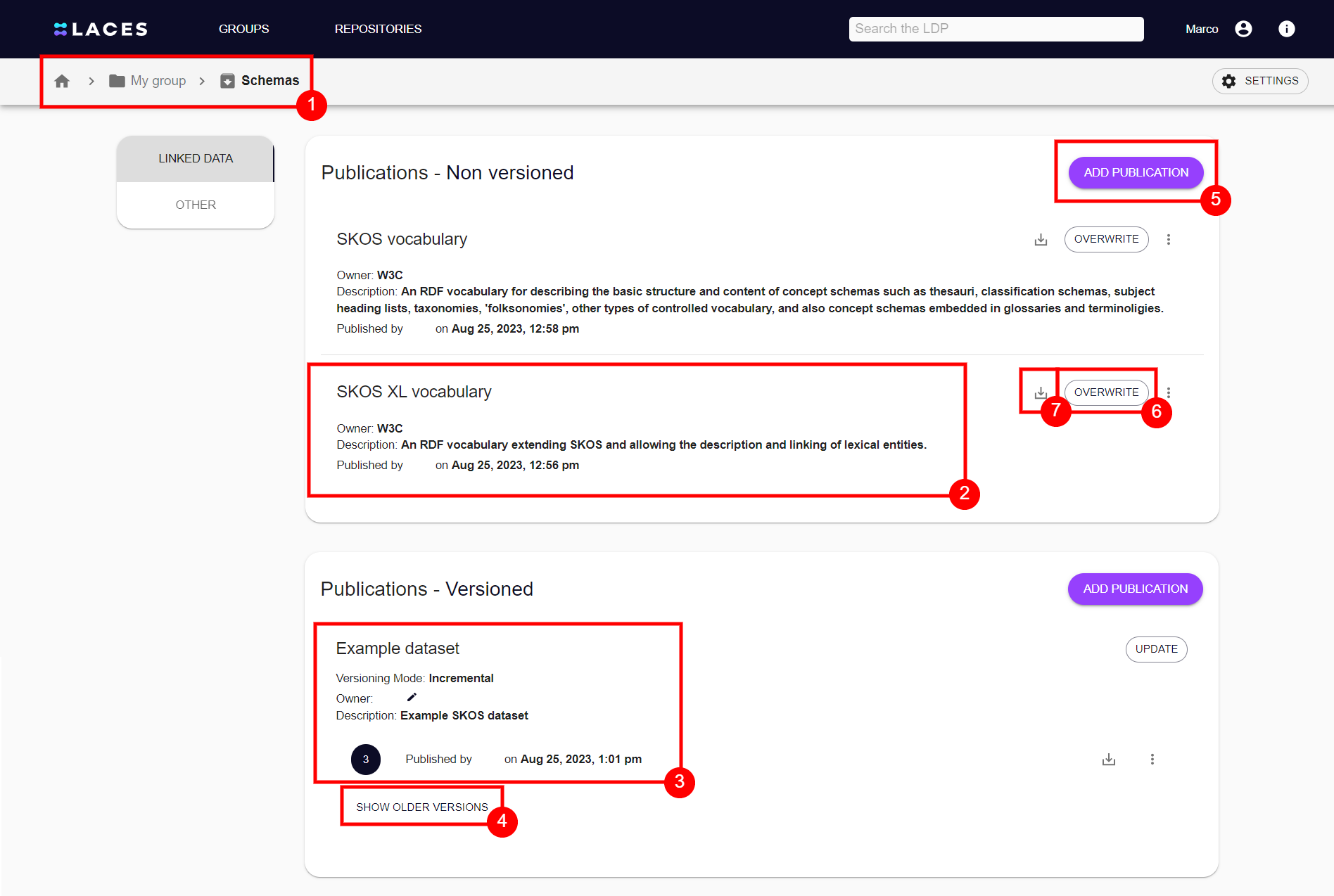The image size is (1334, 896).
Task: Download the Example dataset publication
Action: [1109, 760]
